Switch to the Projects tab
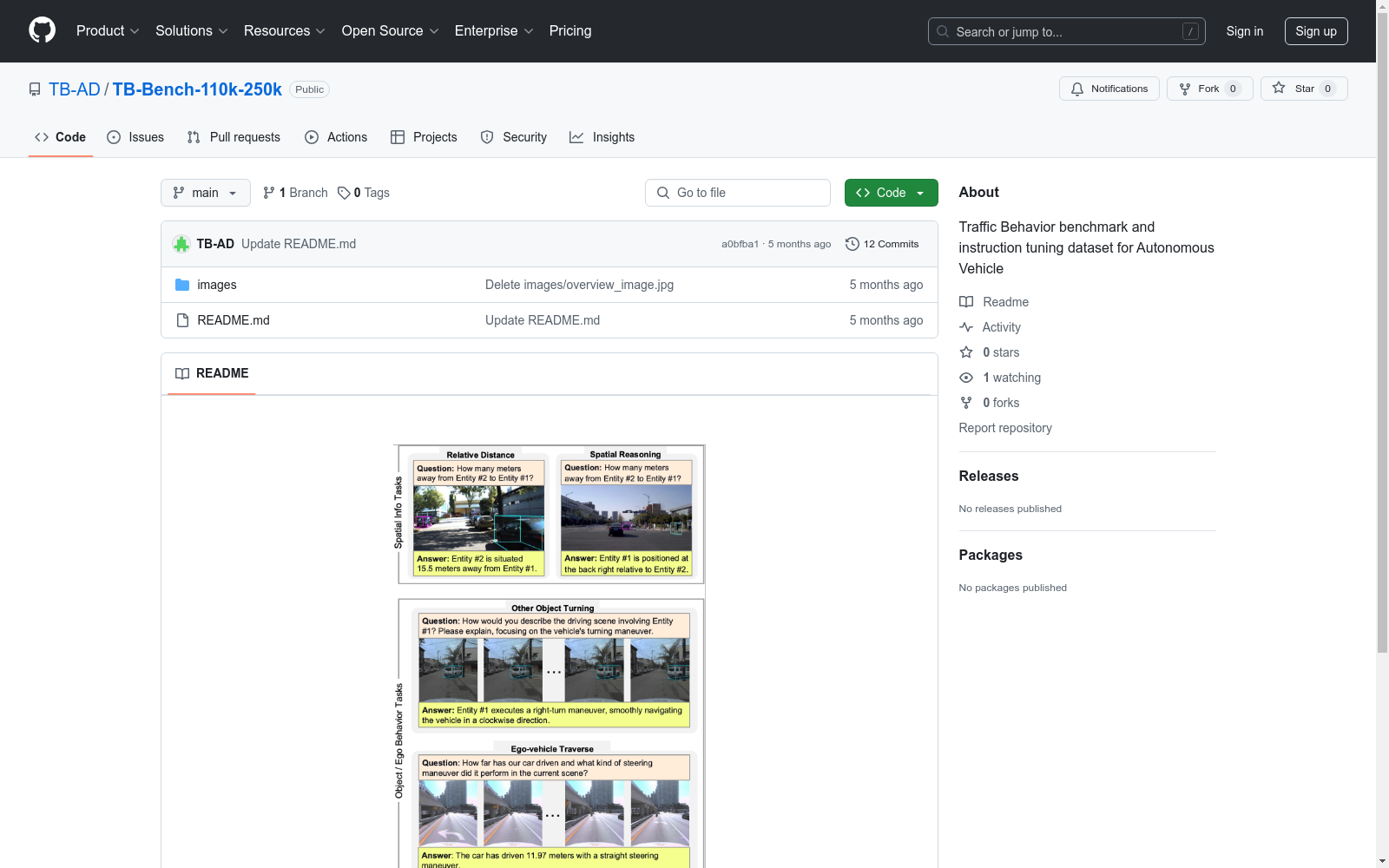Screen dimensions: 1389x868 pos(424,137)
